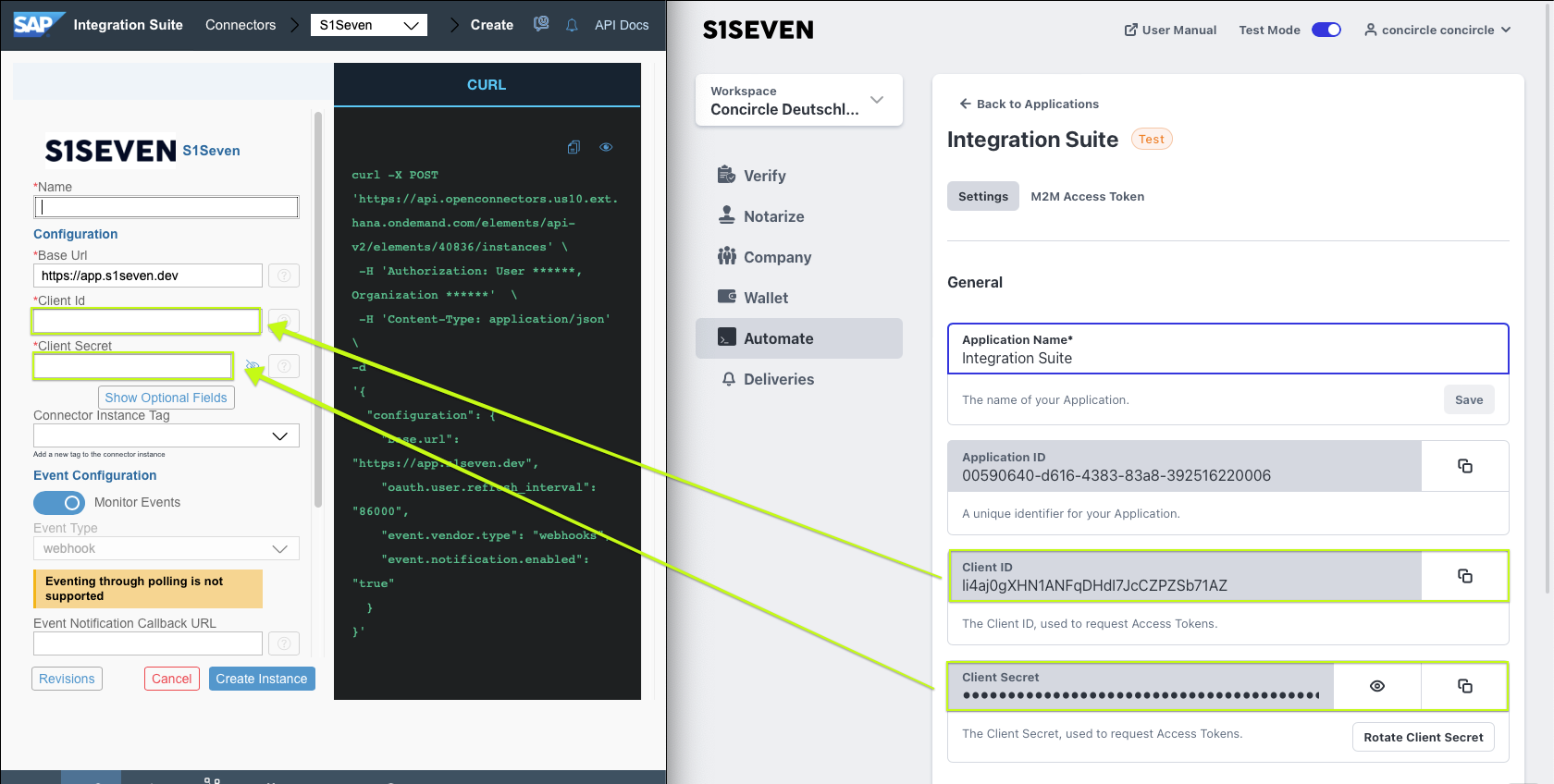Copy the cURL command with the copy icon
Screen dimensions: 1554x784
point(573,147)
